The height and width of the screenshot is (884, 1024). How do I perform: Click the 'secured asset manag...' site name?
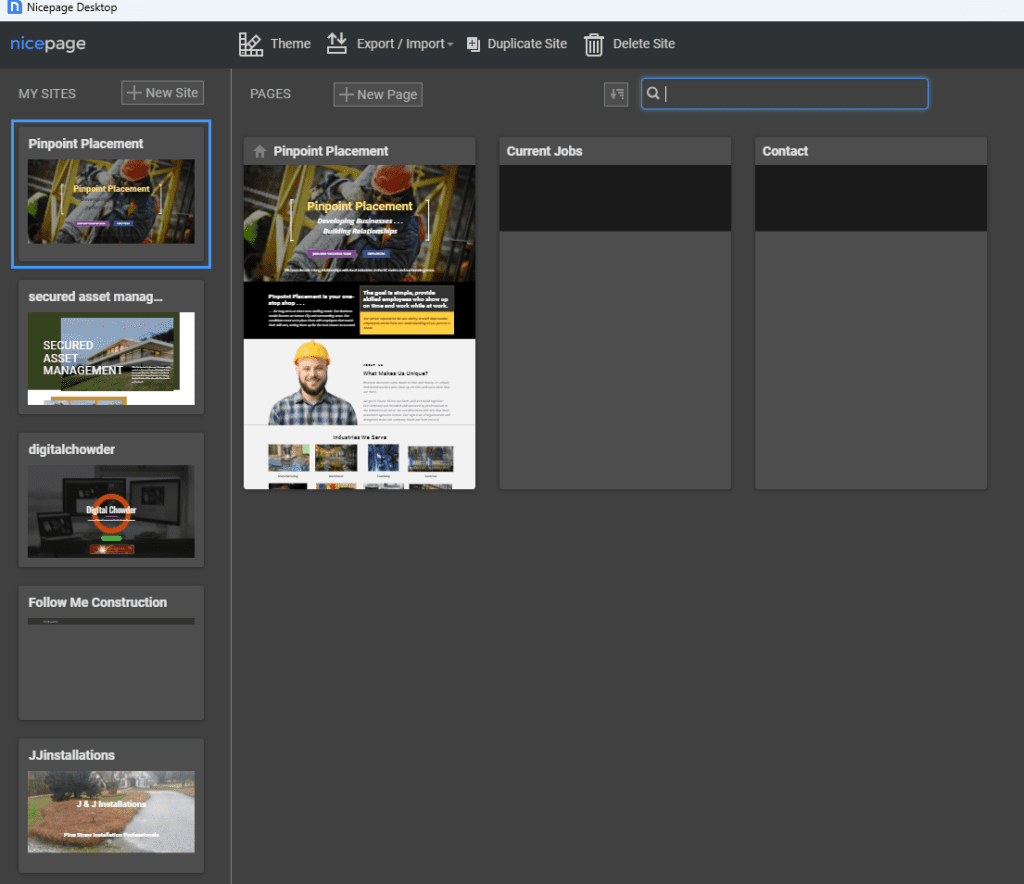(x=95, y=296)
